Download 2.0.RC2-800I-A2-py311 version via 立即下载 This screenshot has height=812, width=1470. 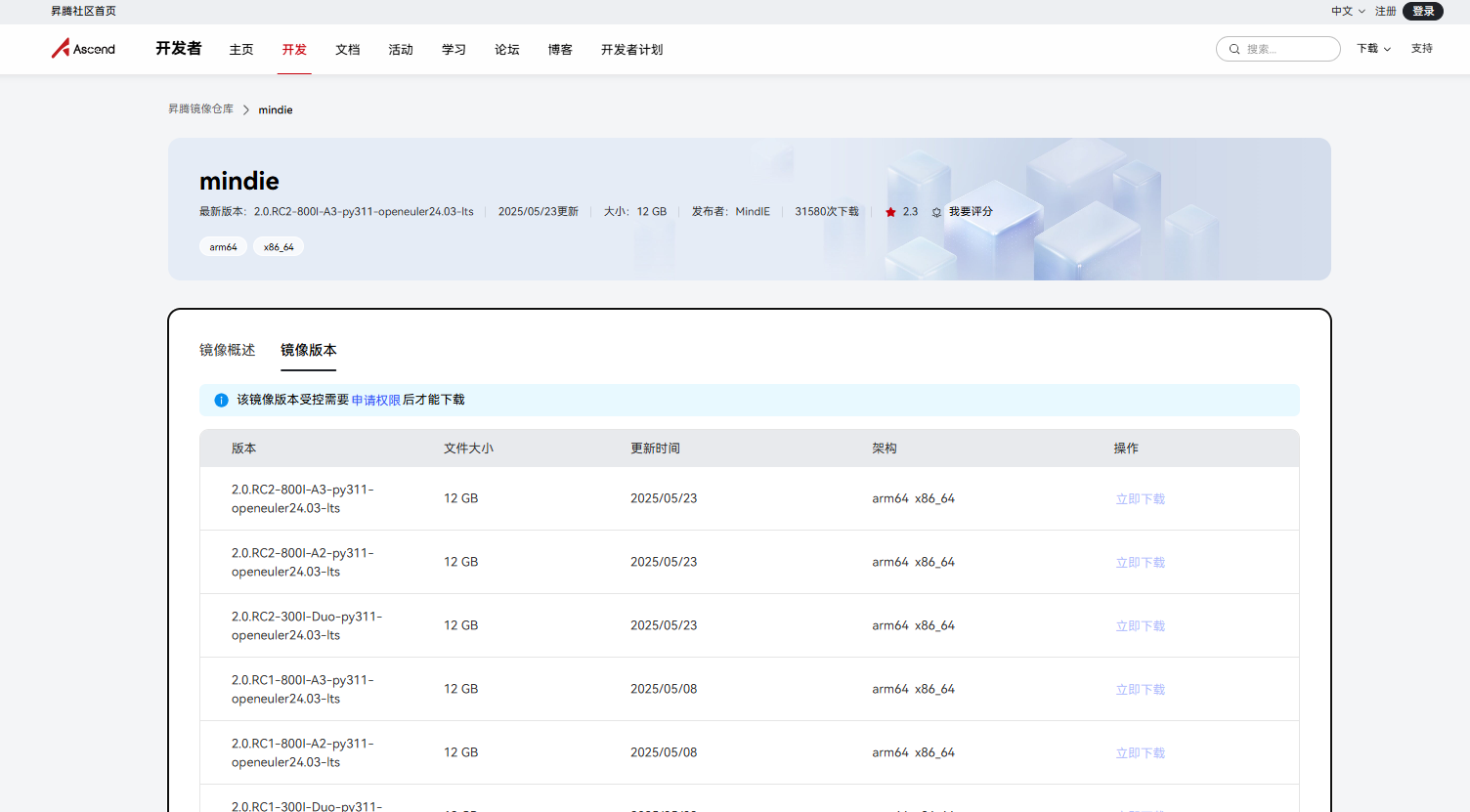1141,563
